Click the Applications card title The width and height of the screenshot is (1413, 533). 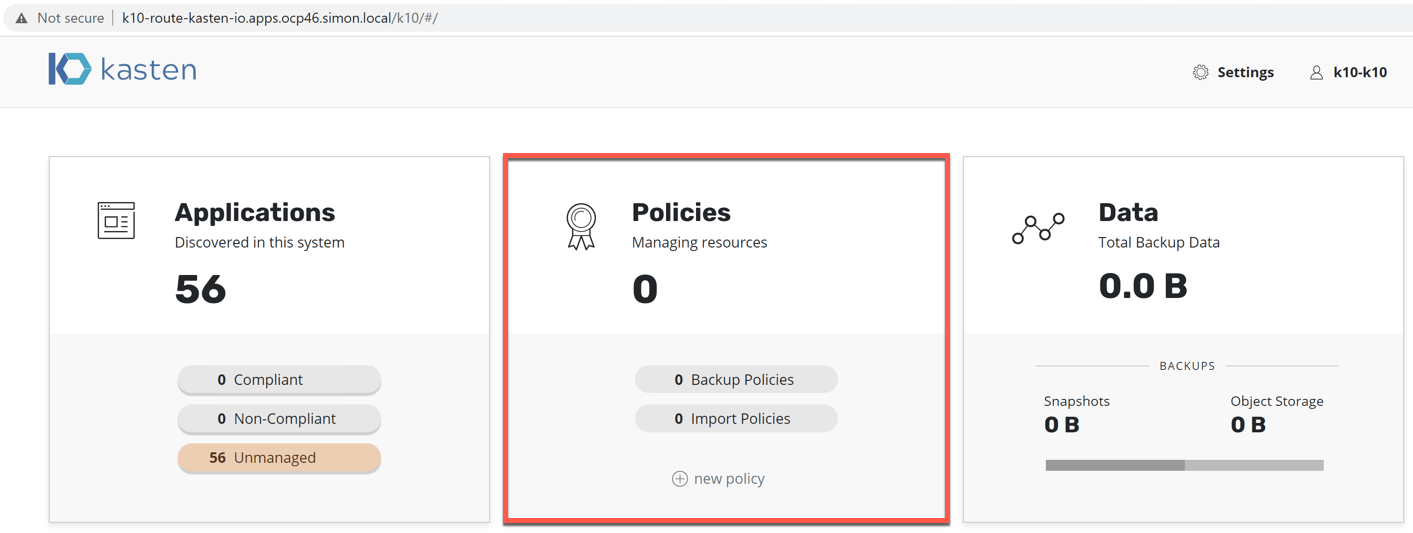[x=255, y=212]
